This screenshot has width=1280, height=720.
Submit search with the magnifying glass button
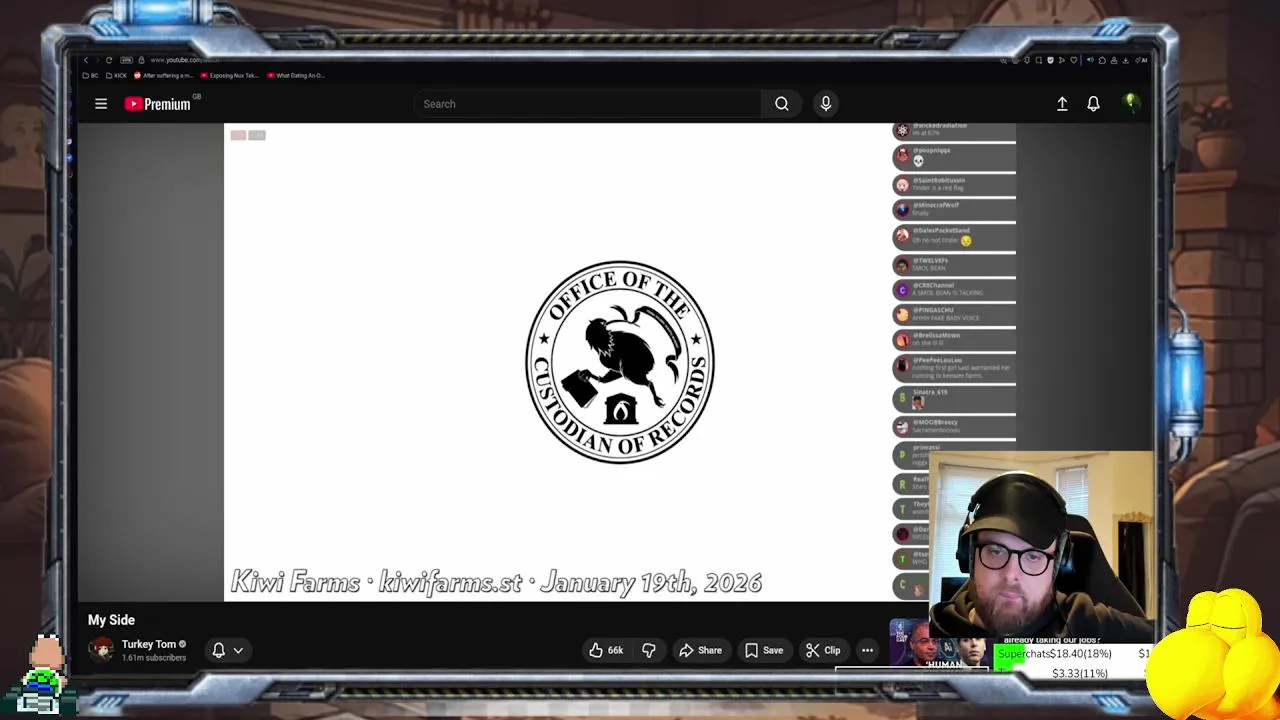point(782,104)
